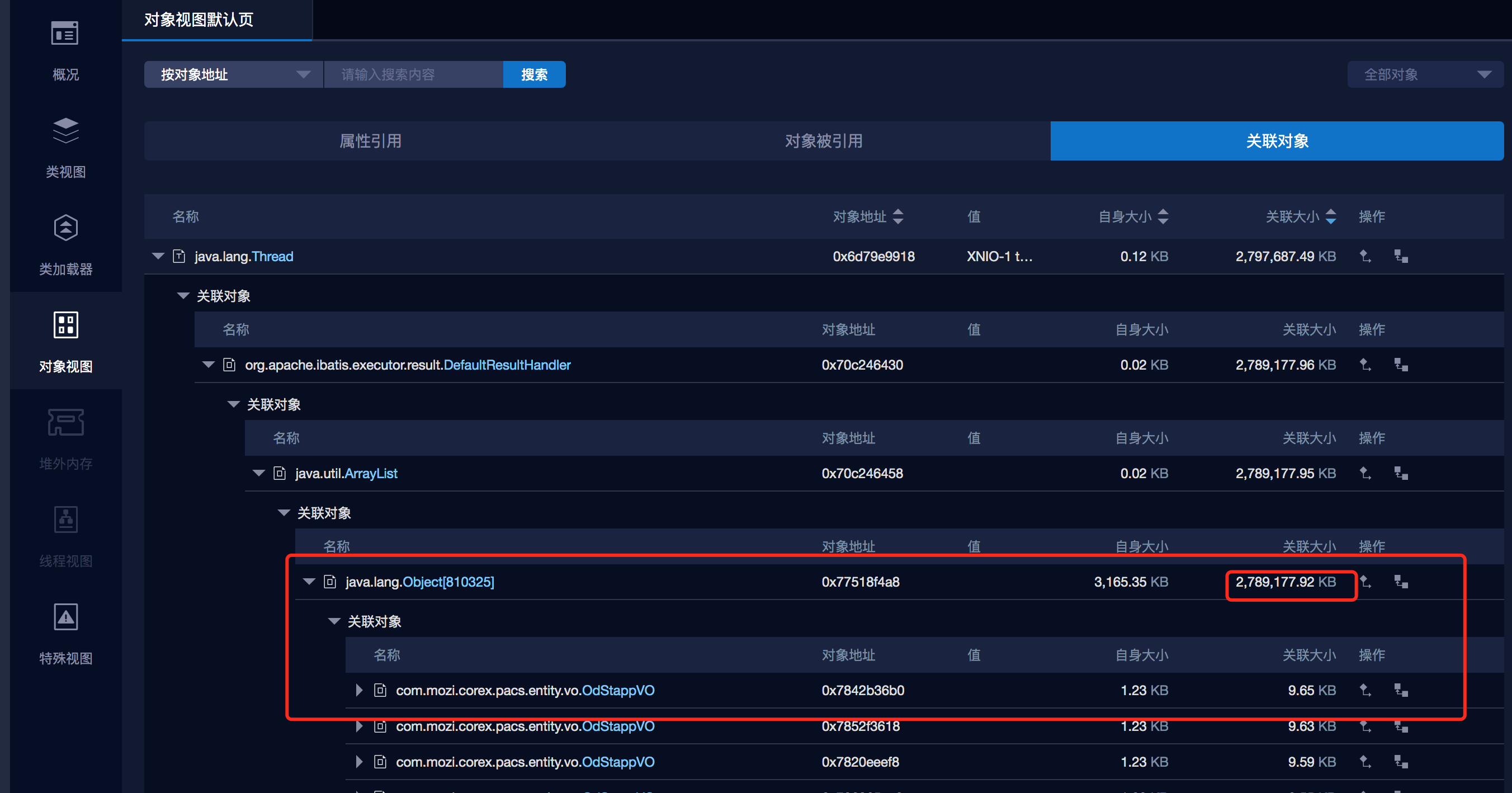The width and height of the screenshot is (1512, 793).
Task: Open the 概况 overview sidebar icon
Action: (65, 34)
